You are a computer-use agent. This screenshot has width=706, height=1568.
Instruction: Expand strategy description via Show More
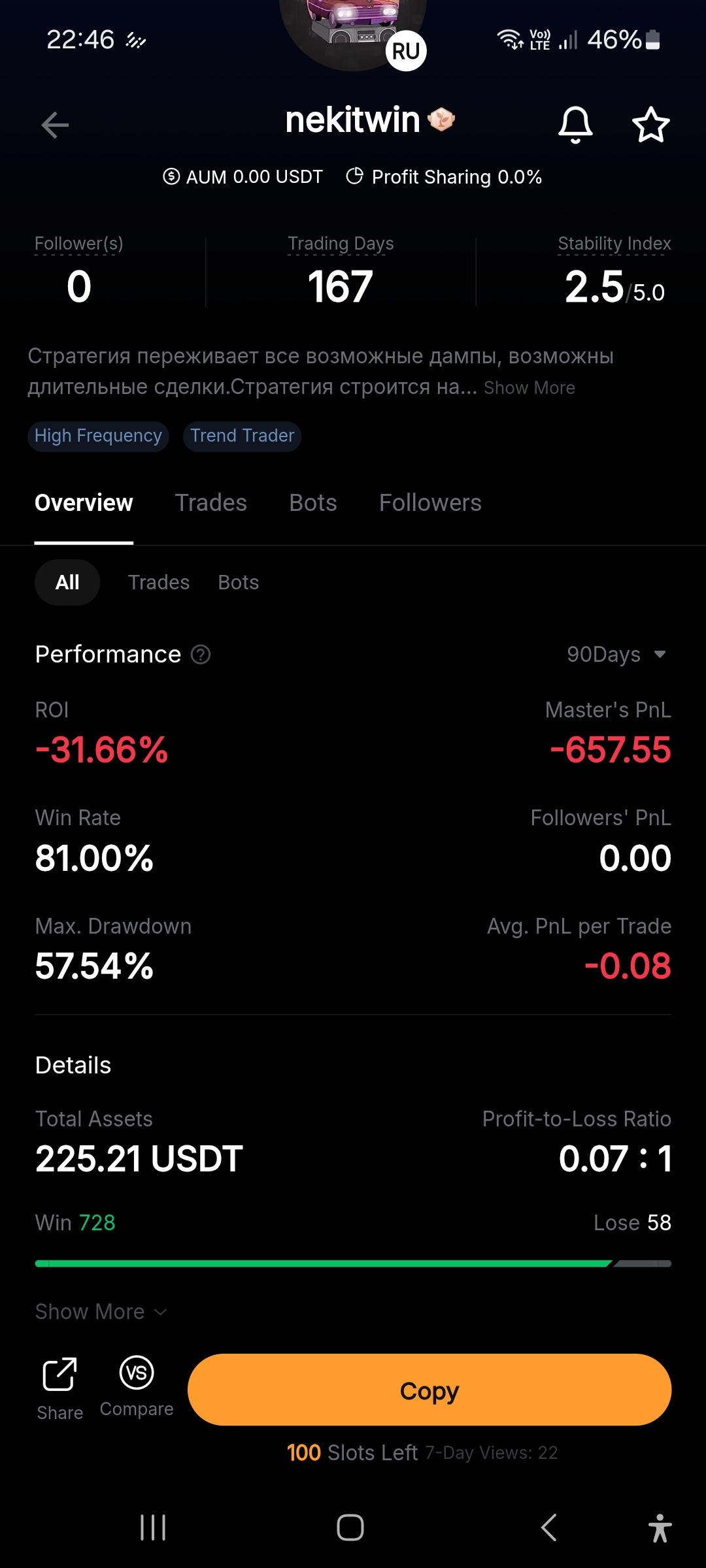point(529,387)
